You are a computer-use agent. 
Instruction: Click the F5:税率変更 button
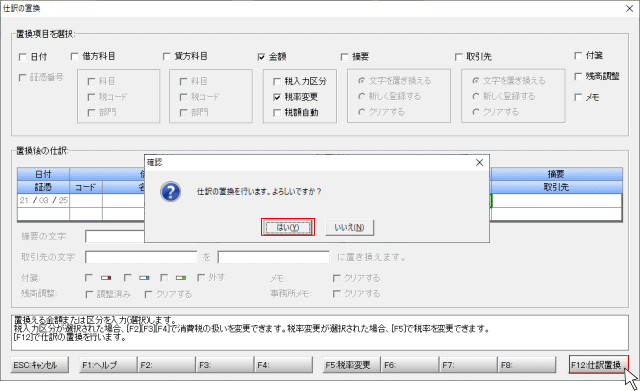coord(351,365)
